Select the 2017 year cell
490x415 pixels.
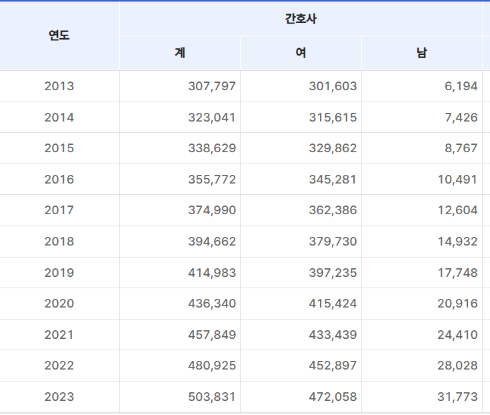coord(59,210)
